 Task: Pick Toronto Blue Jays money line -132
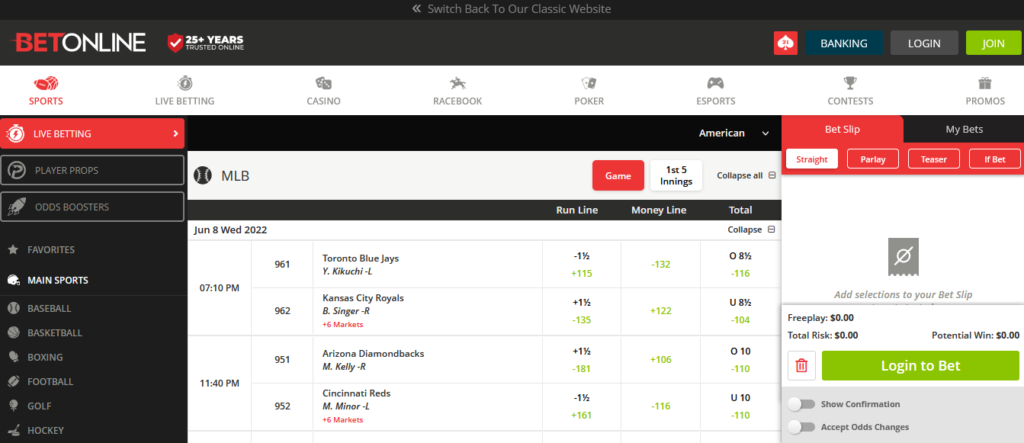(661, 265)
